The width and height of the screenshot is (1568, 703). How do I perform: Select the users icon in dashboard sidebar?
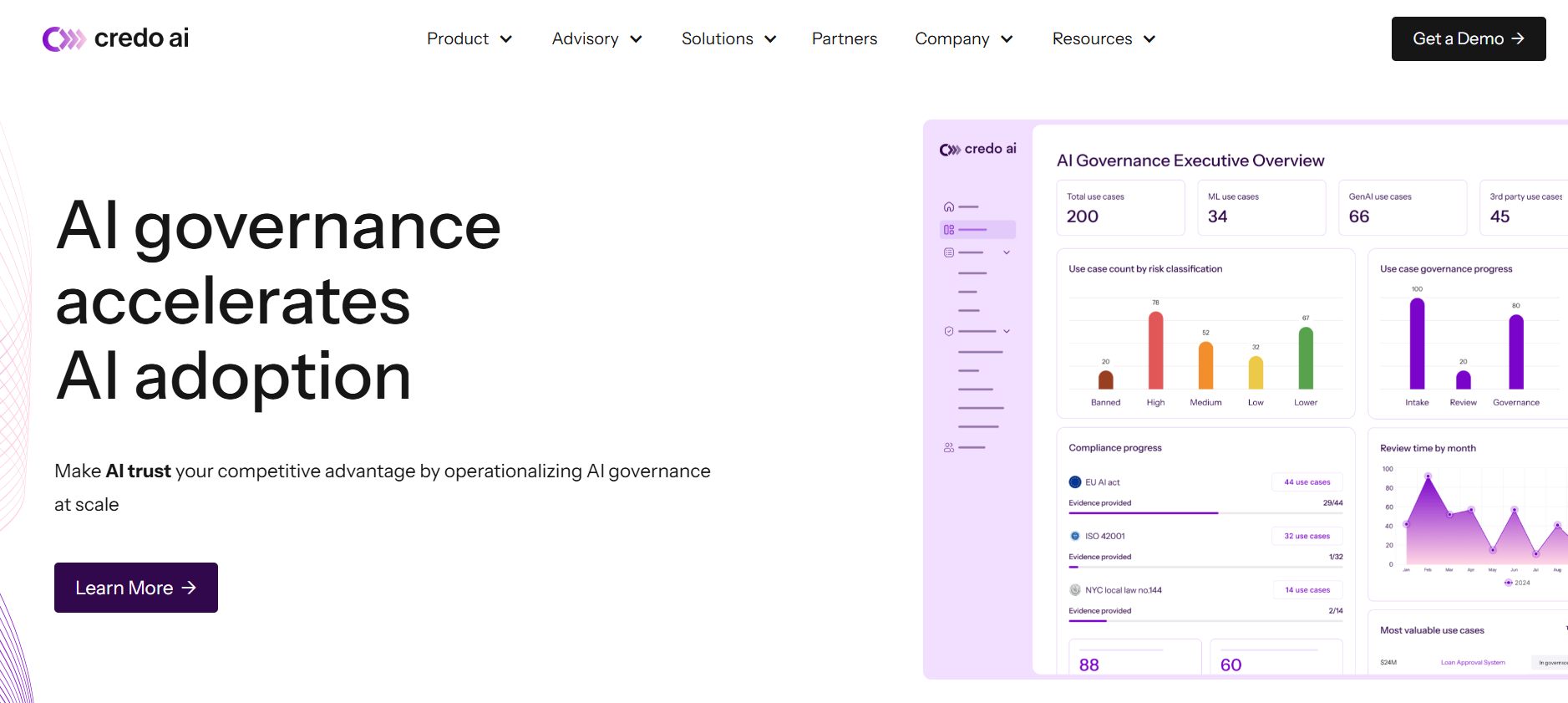949,447
